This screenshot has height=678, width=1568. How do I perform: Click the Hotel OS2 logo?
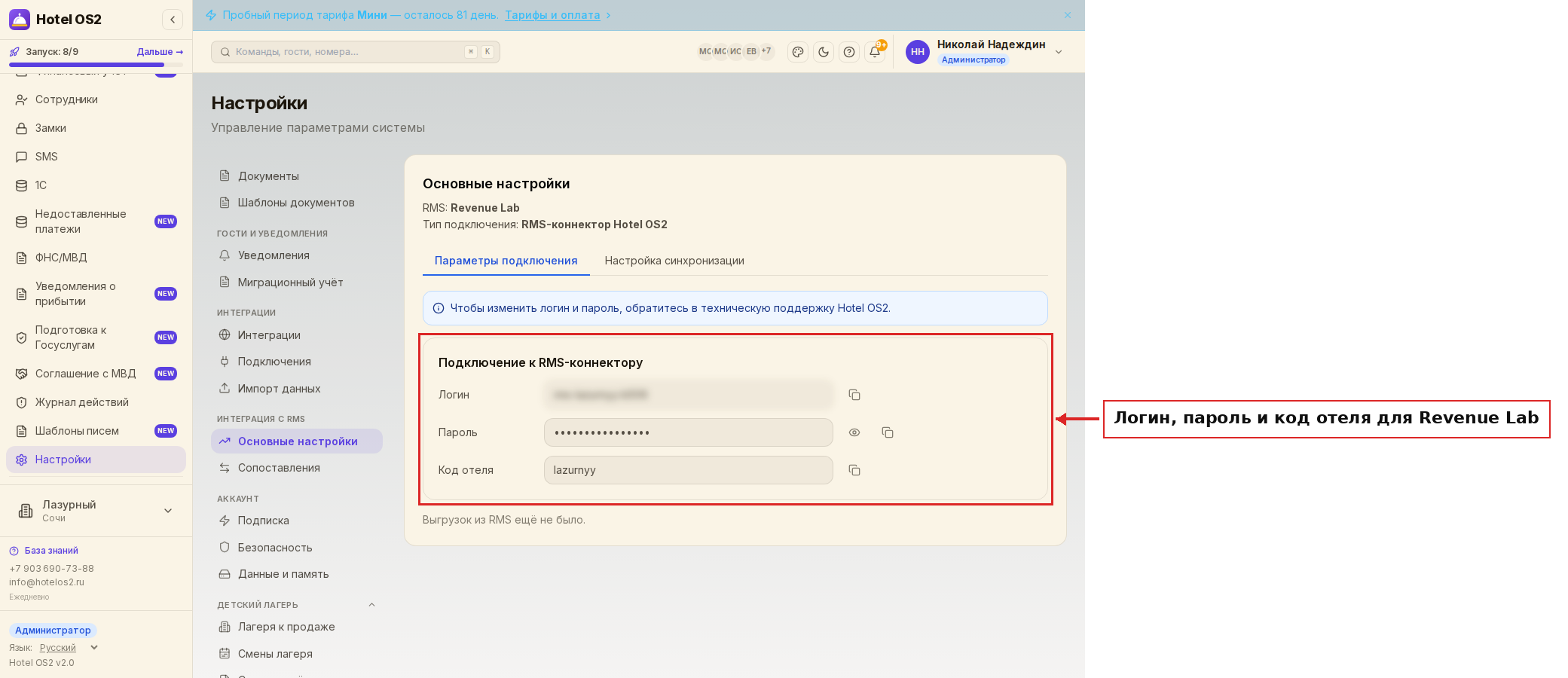point(55,20)
